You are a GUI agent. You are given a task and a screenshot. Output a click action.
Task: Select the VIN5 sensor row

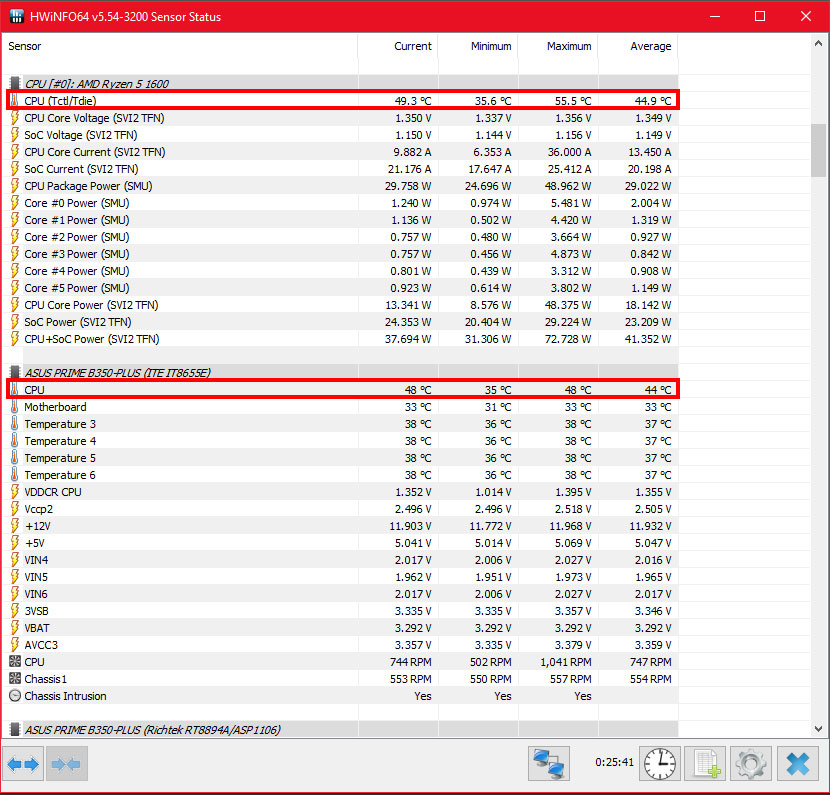(342, 577)
